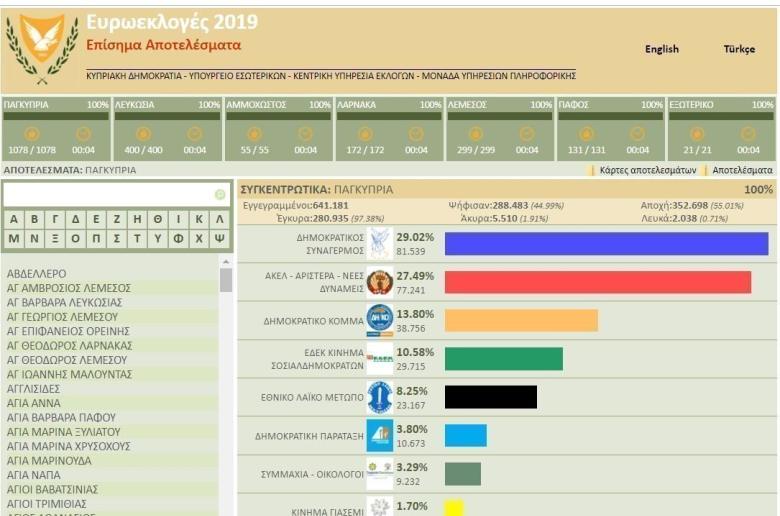Open the Symmachia - Ecologists logo
Image resolution: width=780 pixels, height=516 pixels.
tap(380, 474)
